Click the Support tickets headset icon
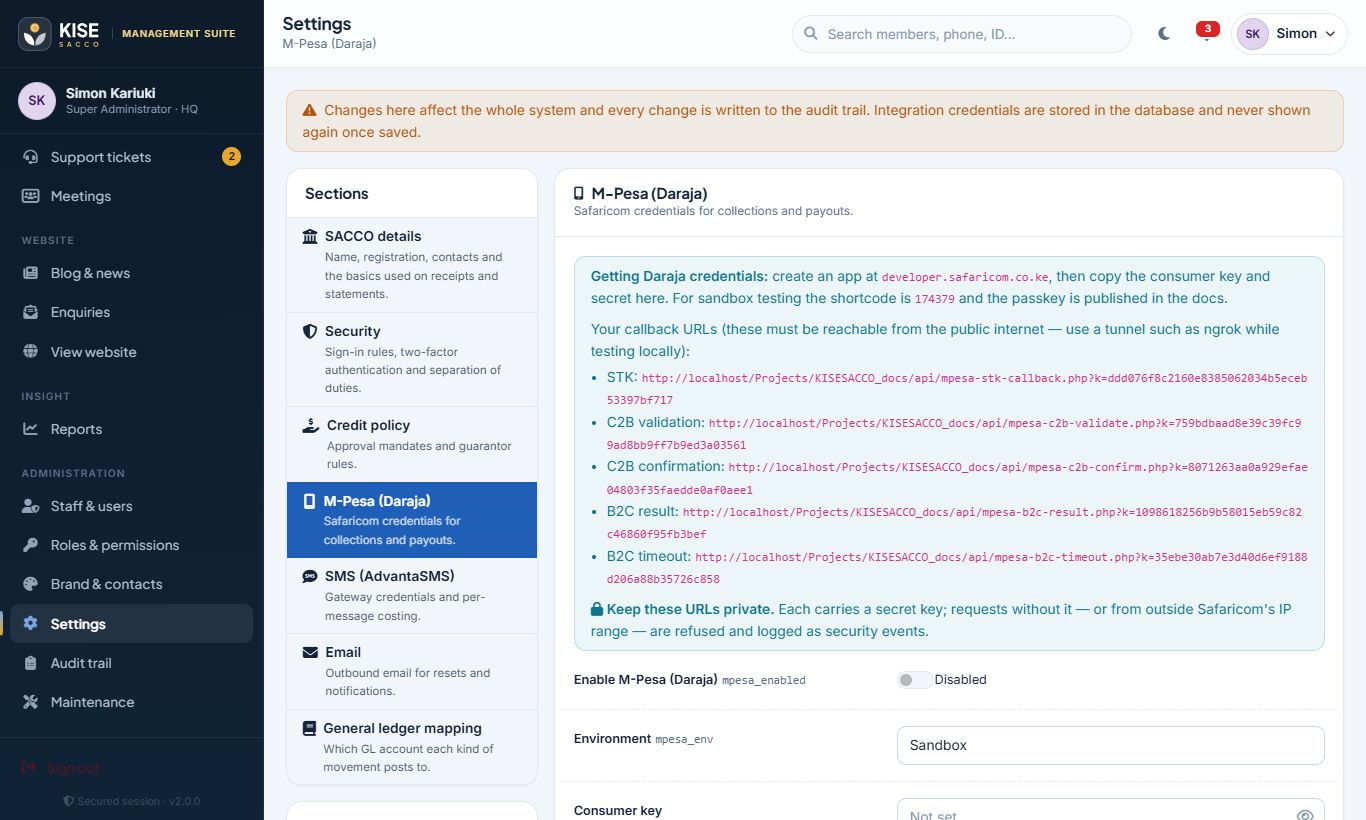Viewport: 1366px width, 820px height. (31, 157)
